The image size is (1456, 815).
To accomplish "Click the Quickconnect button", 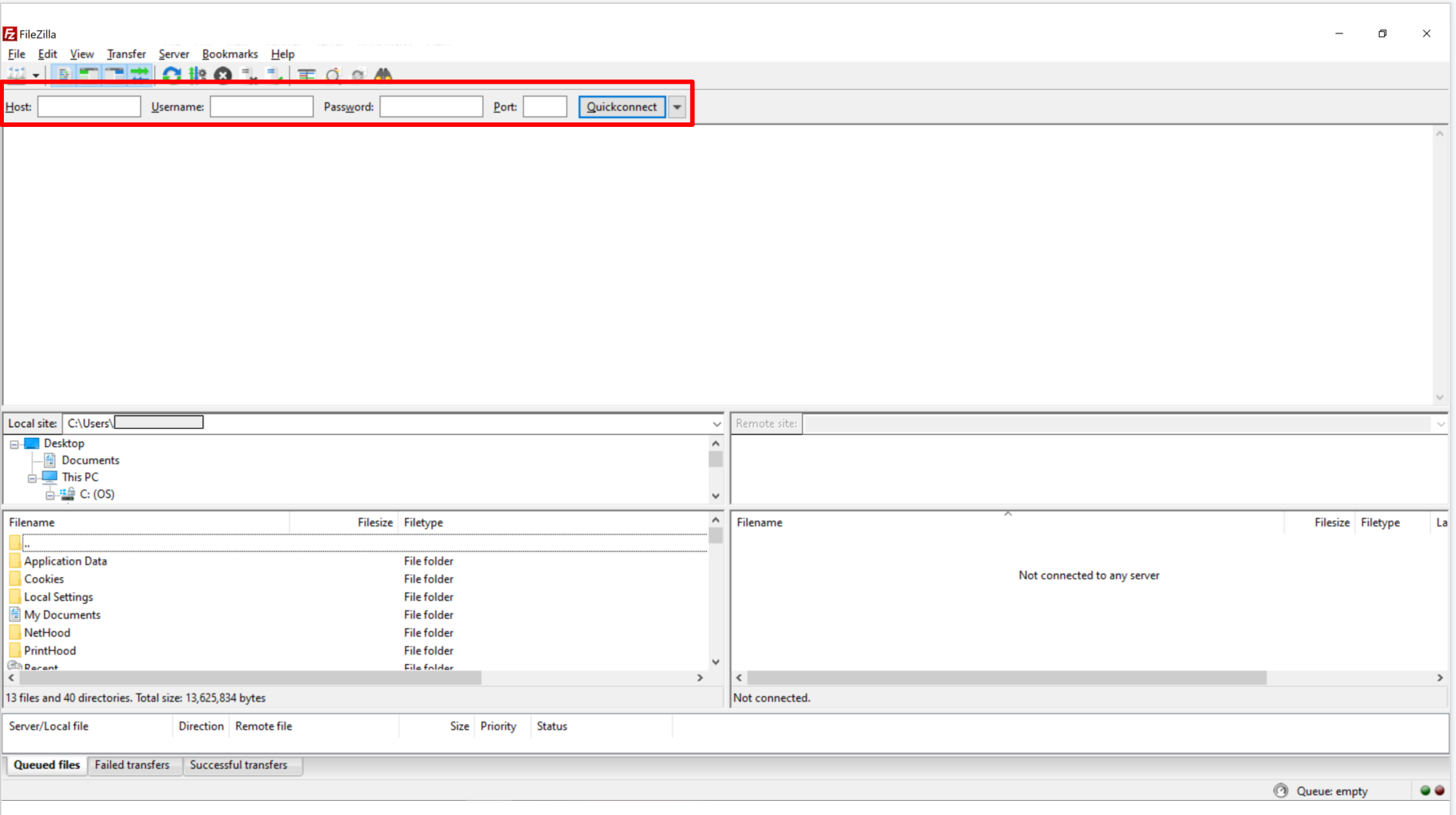I will pyautogui.click(x=622, y=107).
